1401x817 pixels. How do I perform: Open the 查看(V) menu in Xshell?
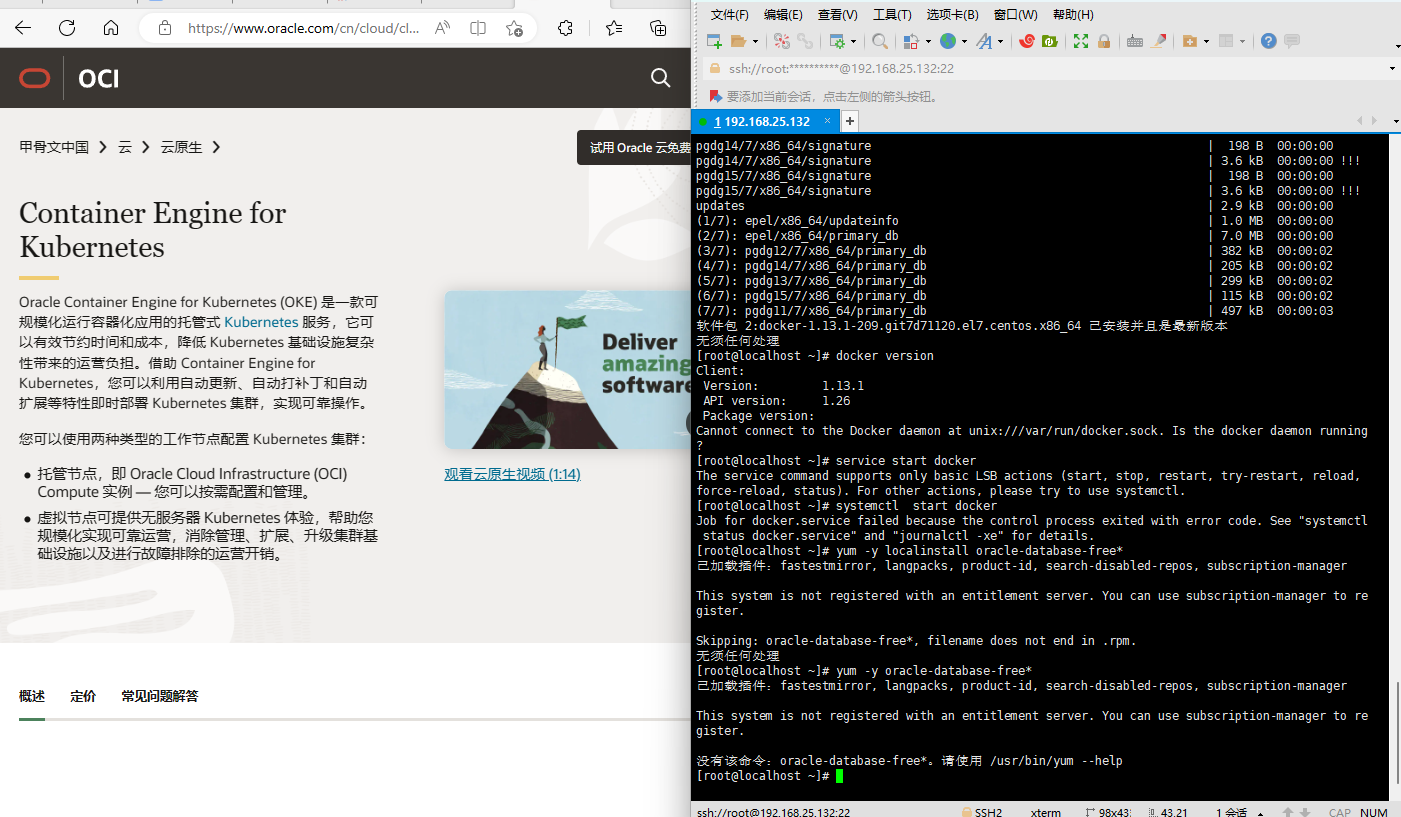(838, 15)
